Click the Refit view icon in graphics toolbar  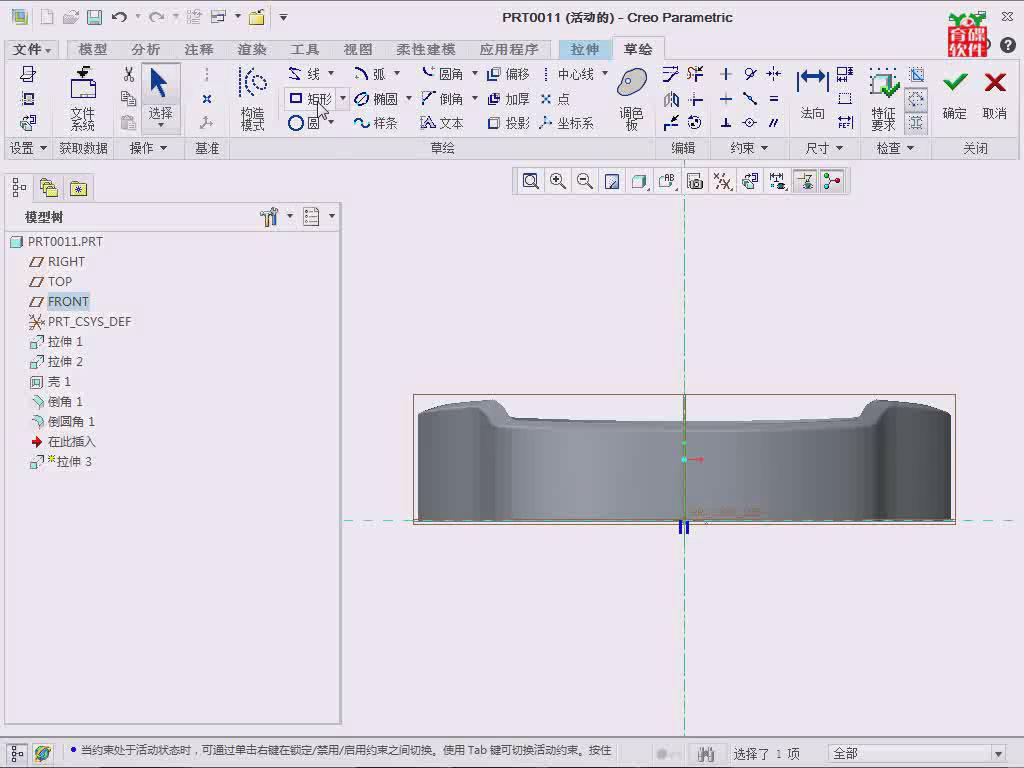tap(530, 181)
